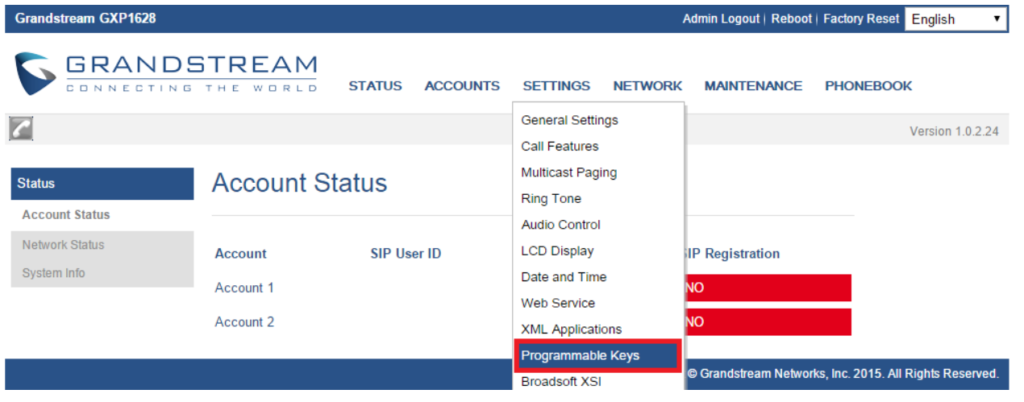
Task: Choose Multicast Paging option
Action: click(x=598, y=172)
